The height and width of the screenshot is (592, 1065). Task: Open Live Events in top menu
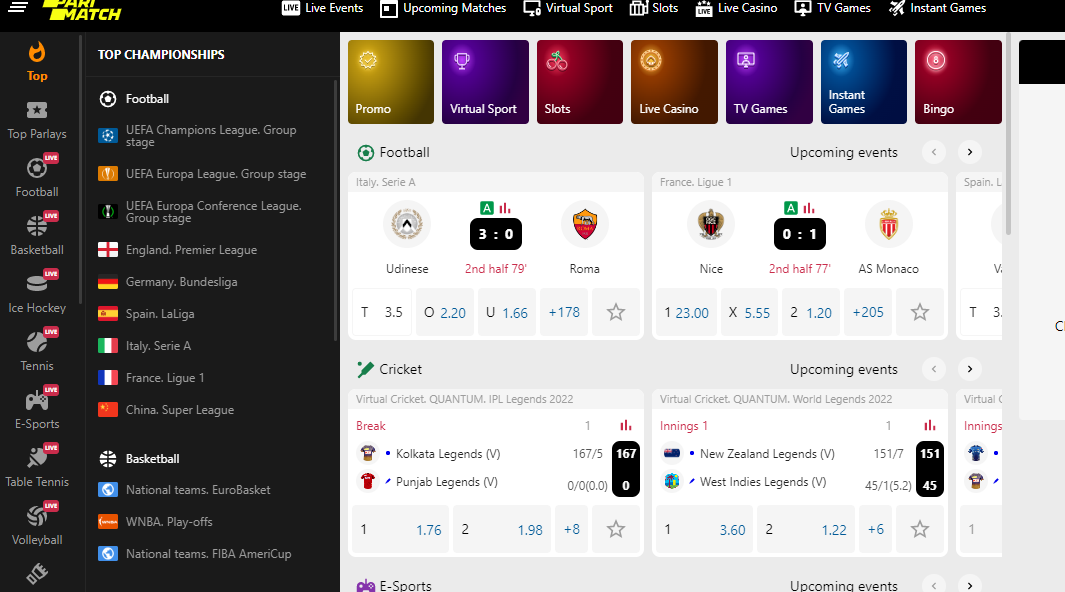coord(323,8)
